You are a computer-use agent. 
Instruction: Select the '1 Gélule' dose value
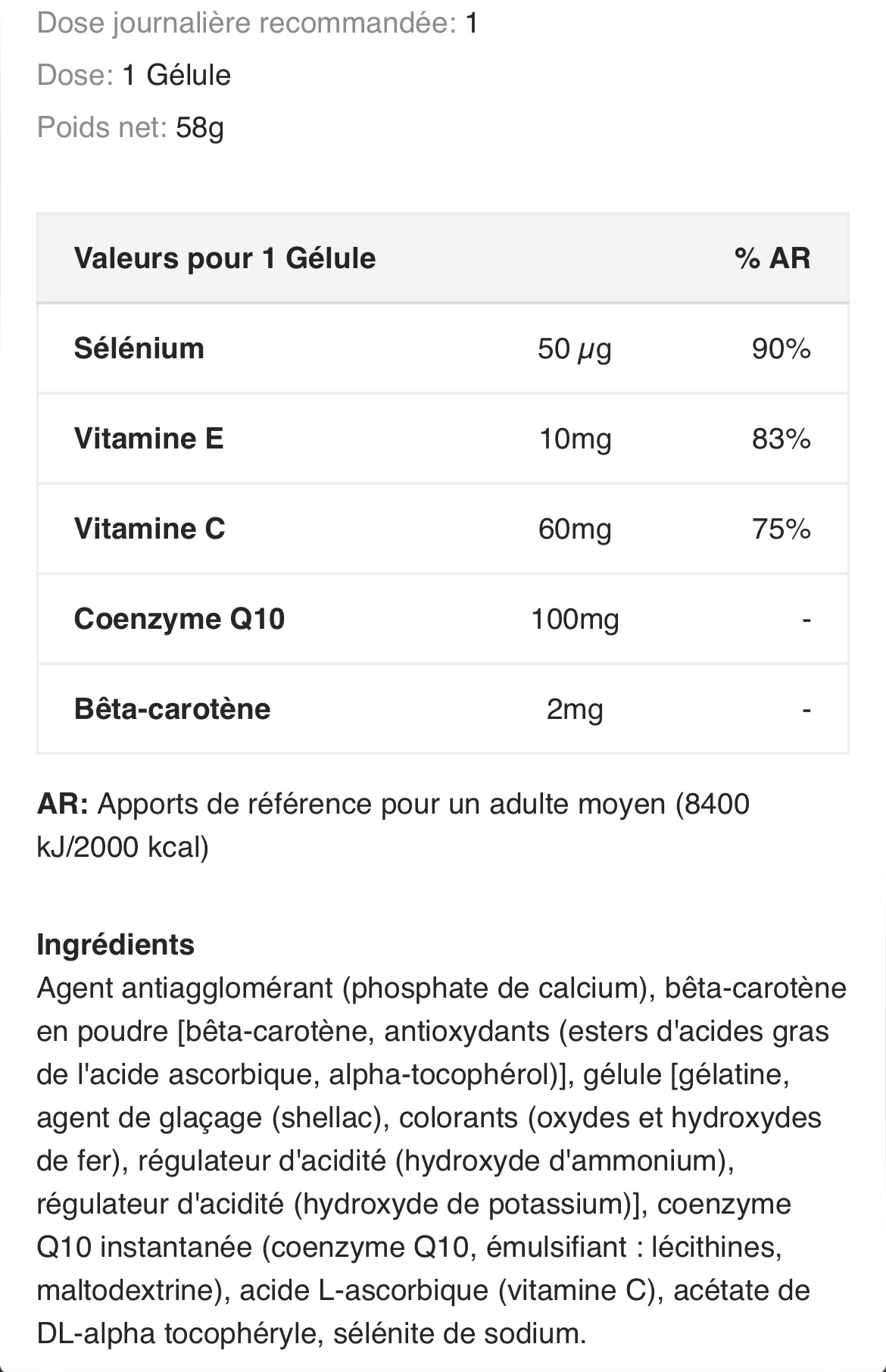(176, 75)
